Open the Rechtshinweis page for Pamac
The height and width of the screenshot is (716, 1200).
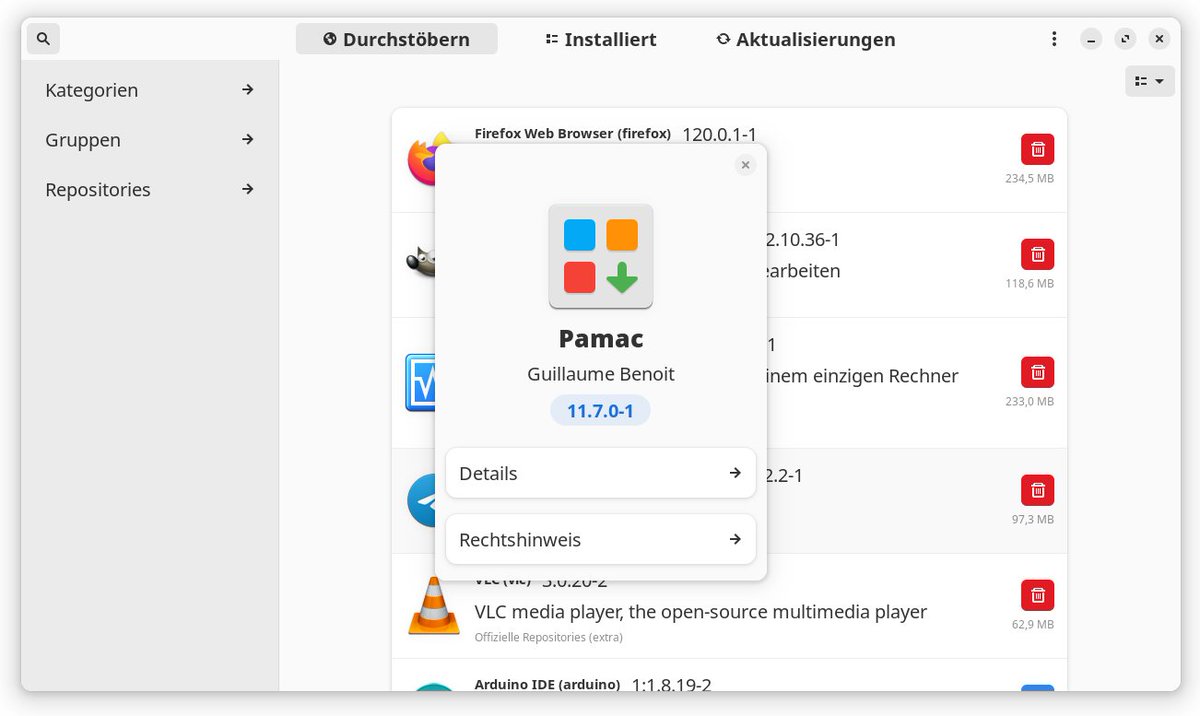(x=600, y=539)
